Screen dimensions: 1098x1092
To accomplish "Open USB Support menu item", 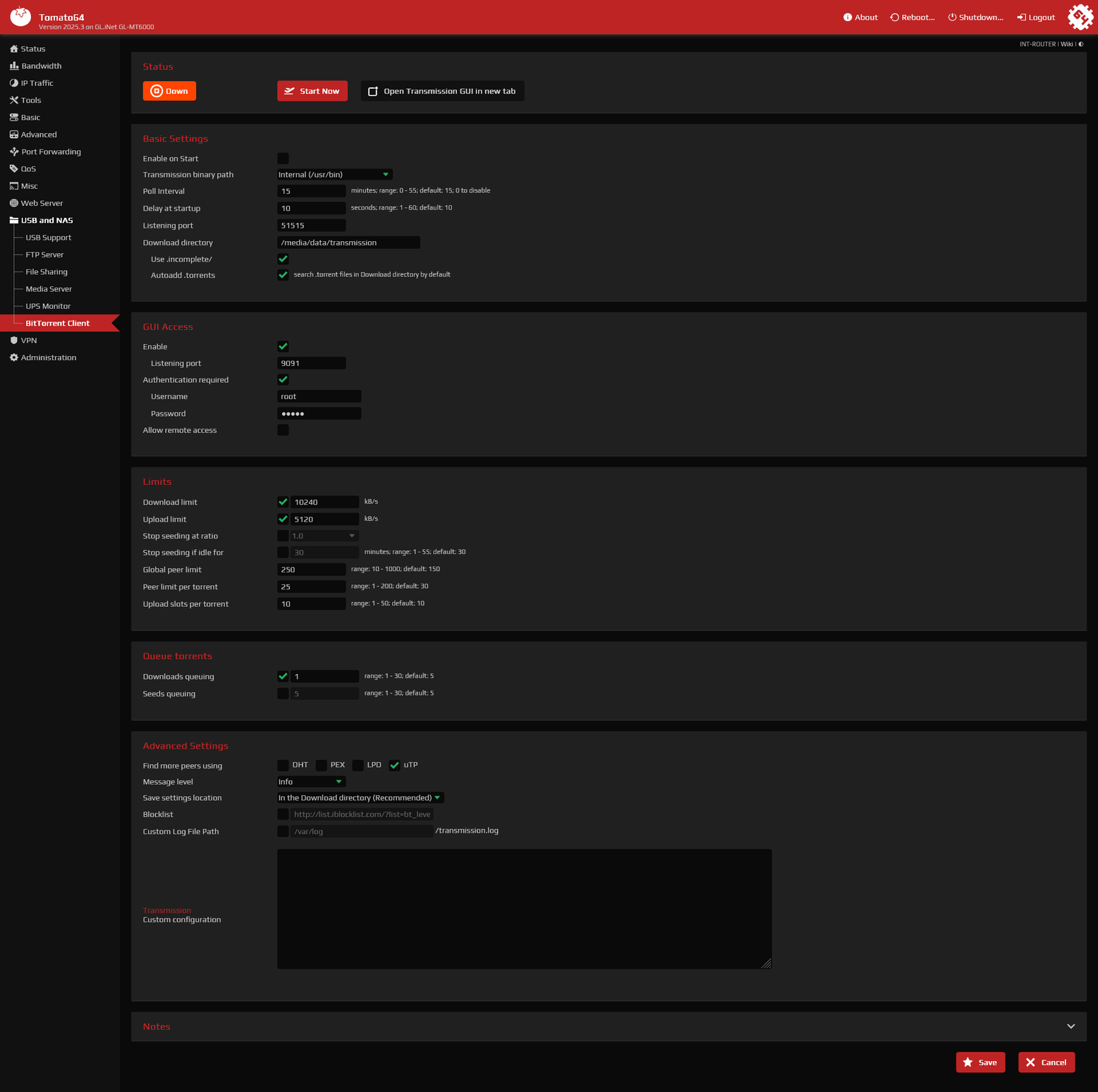I will (x=48, y=238).
